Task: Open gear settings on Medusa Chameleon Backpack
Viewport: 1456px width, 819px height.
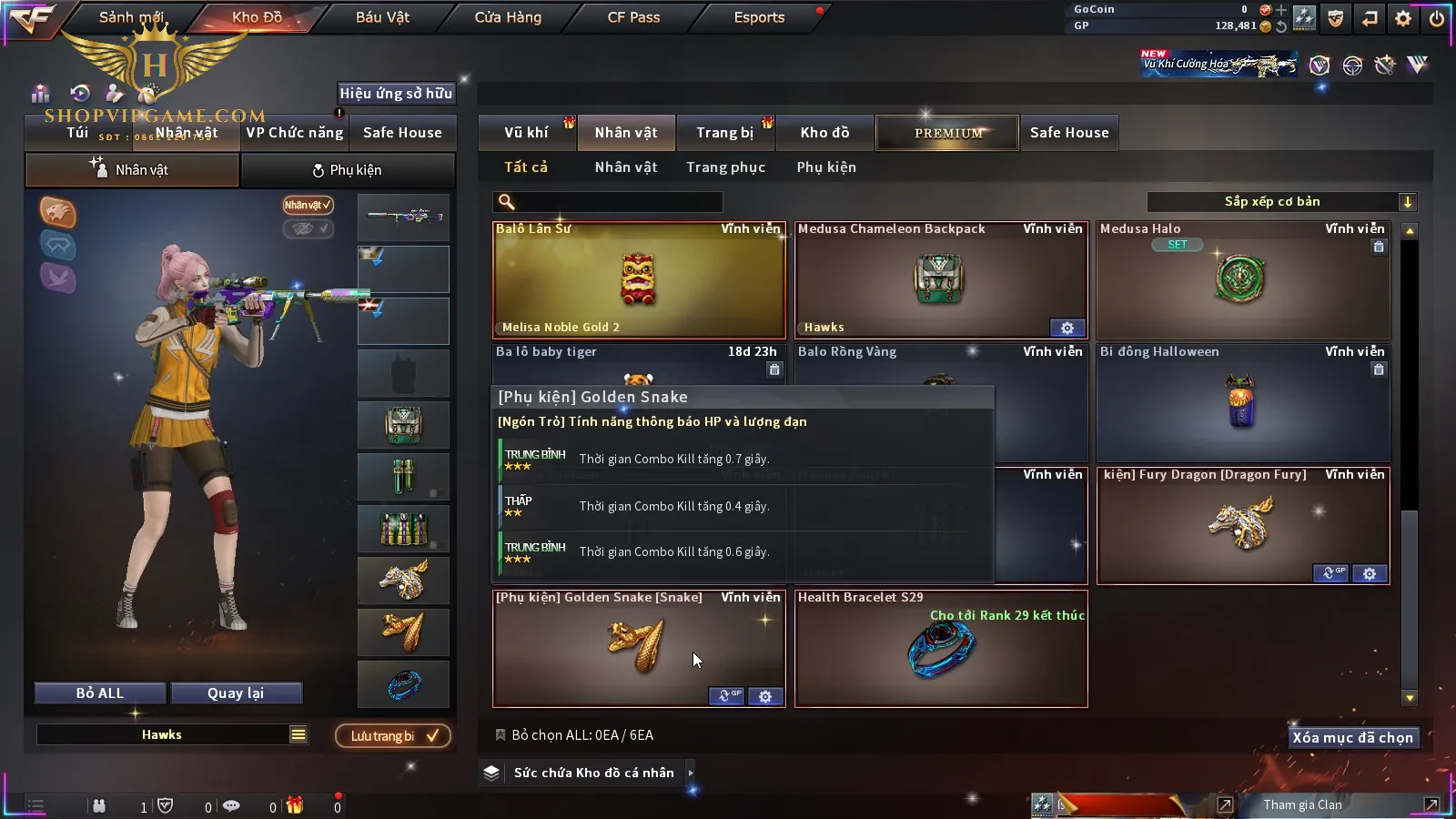Action: click(x=1067, y=328)
